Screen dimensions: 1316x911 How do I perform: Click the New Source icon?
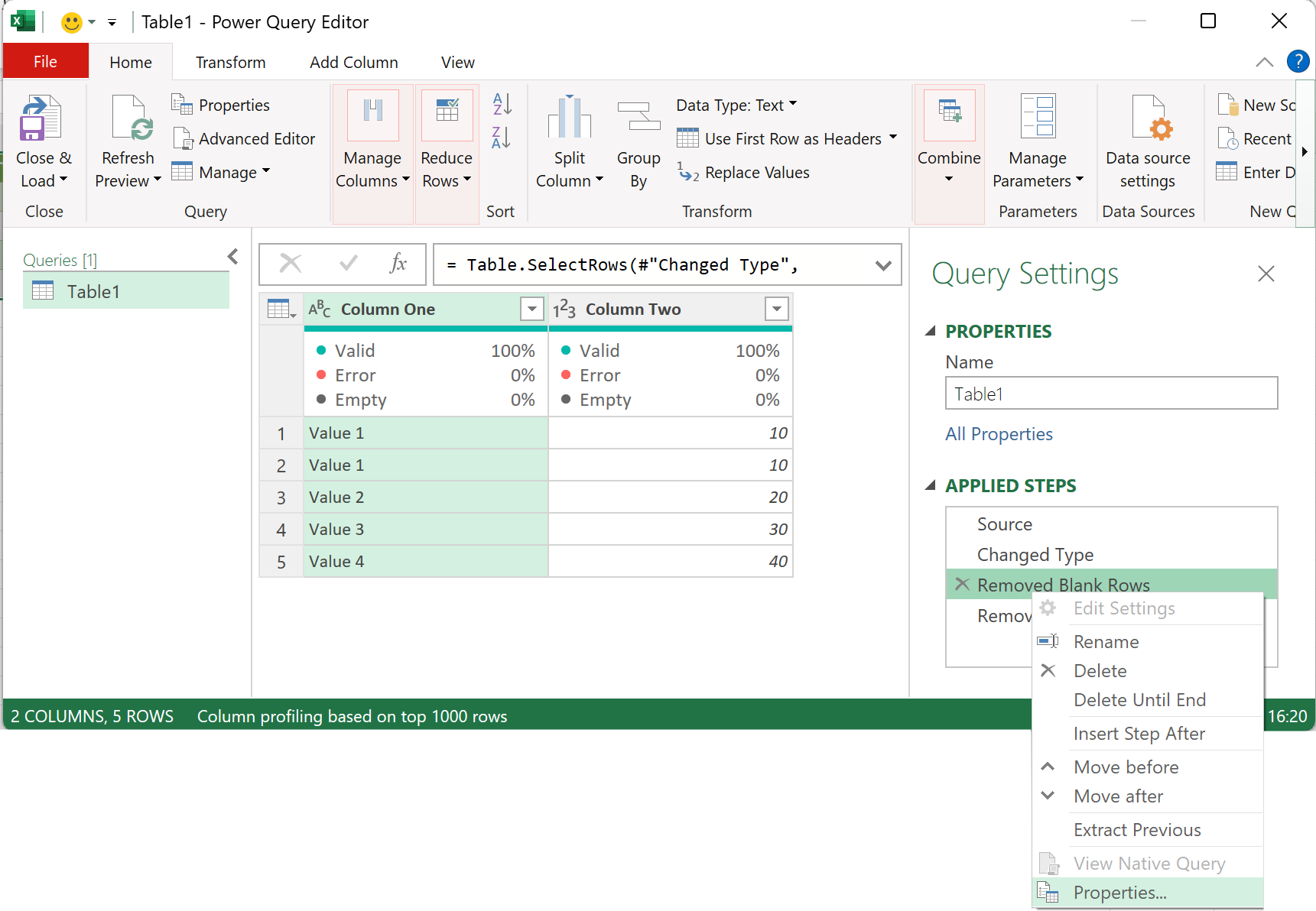point(1228,104)
